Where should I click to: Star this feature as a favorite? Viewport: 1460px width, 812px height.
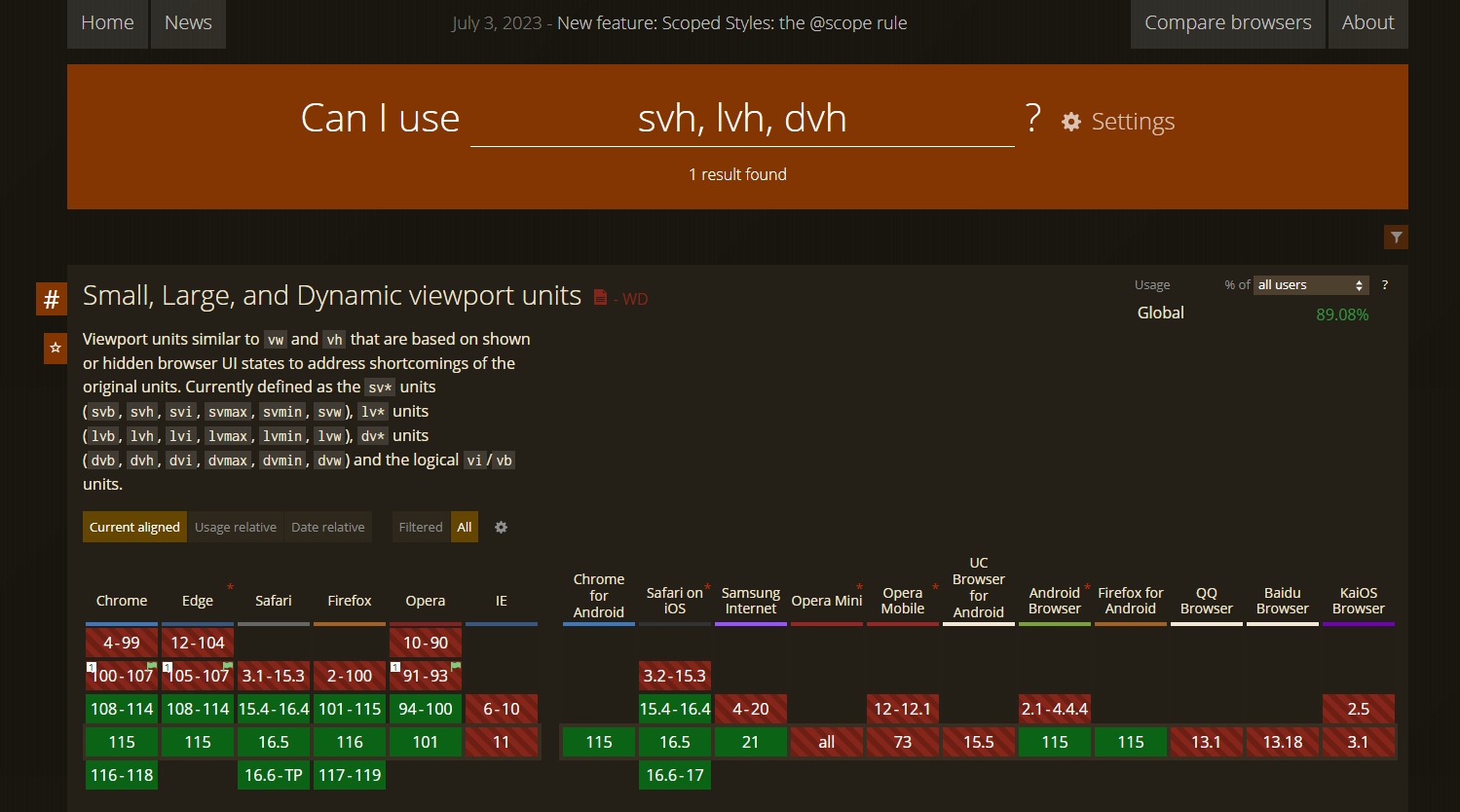(56, 348)
